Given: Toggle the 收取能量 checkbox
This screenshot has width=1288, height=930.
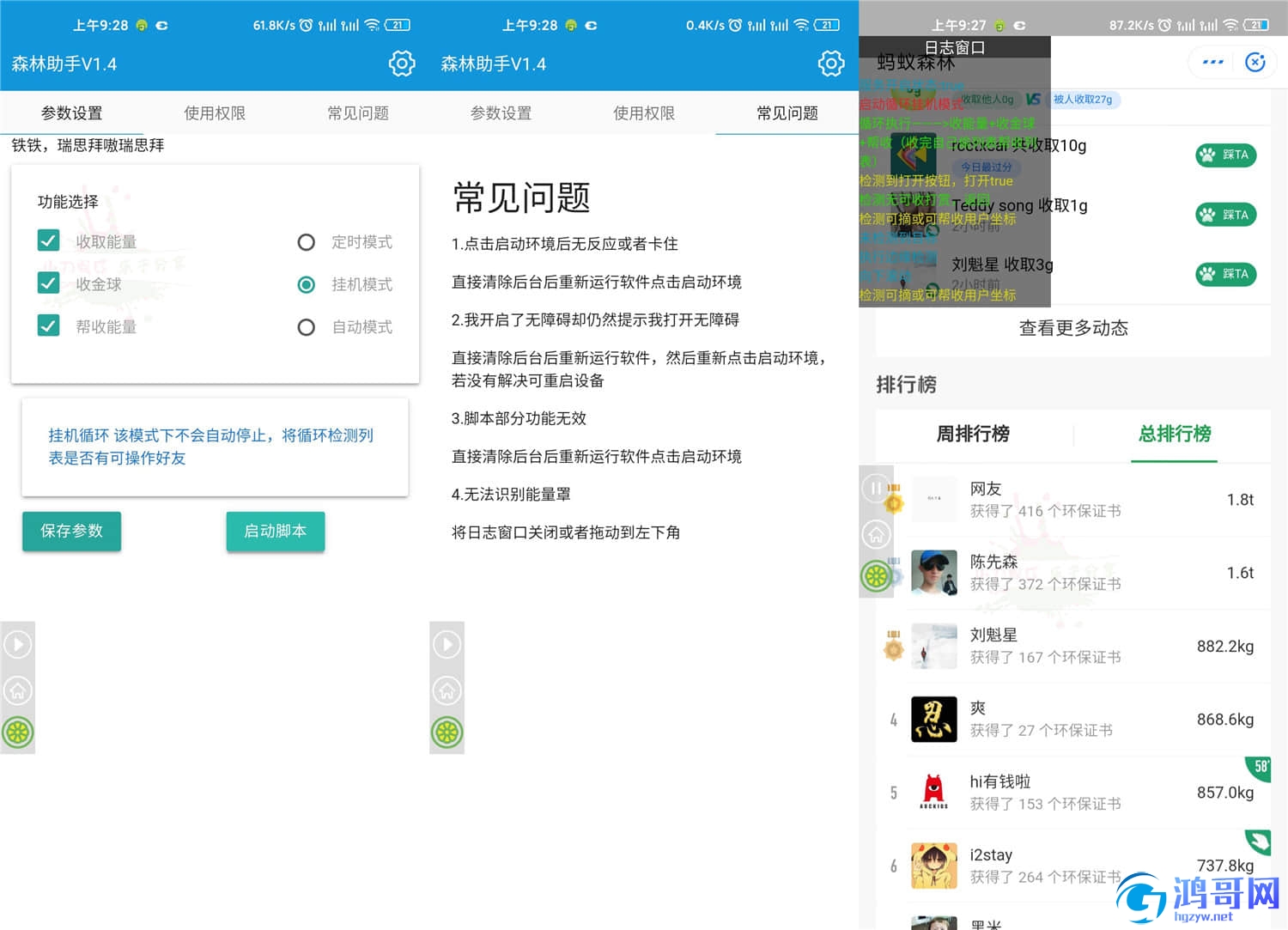Looking at the screenshot, I should (49, 240).
